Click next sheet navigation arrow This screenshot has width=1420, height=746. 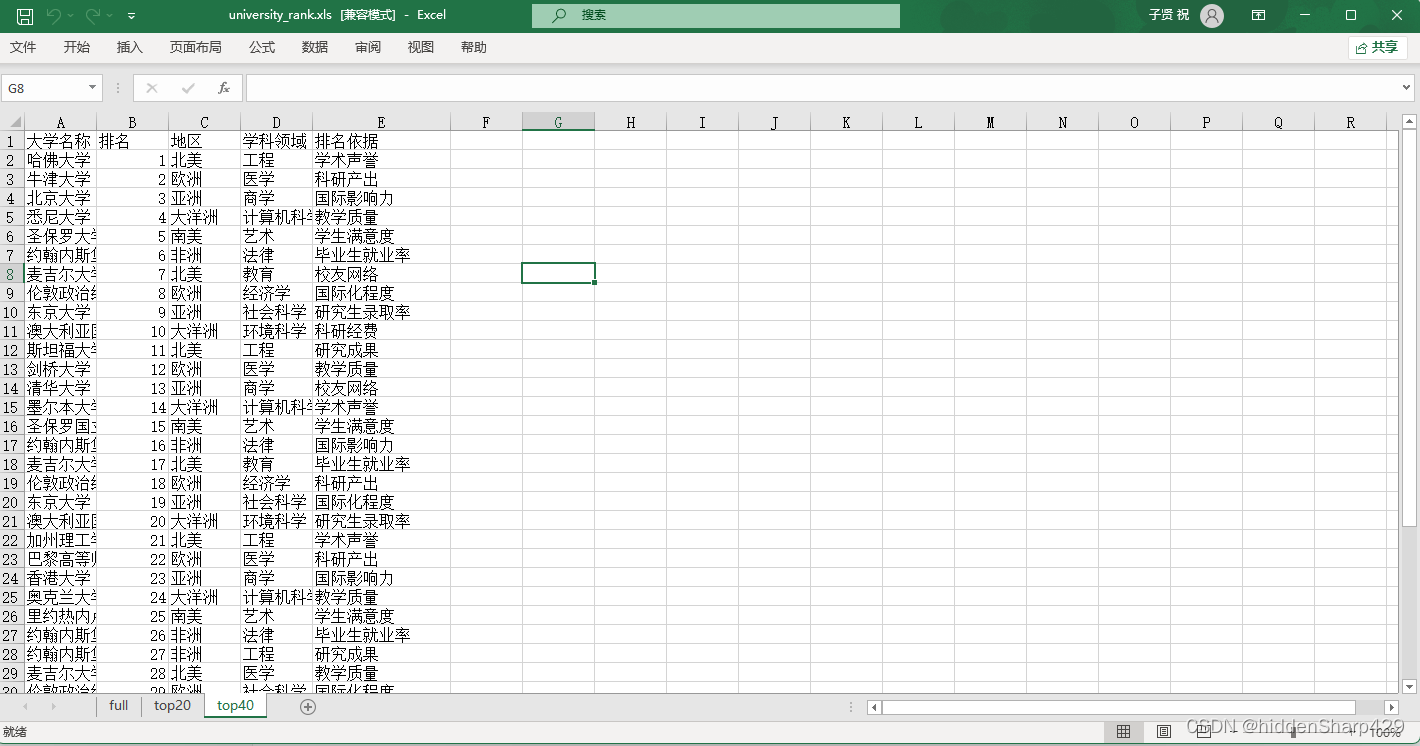click(x=53, y=707)
